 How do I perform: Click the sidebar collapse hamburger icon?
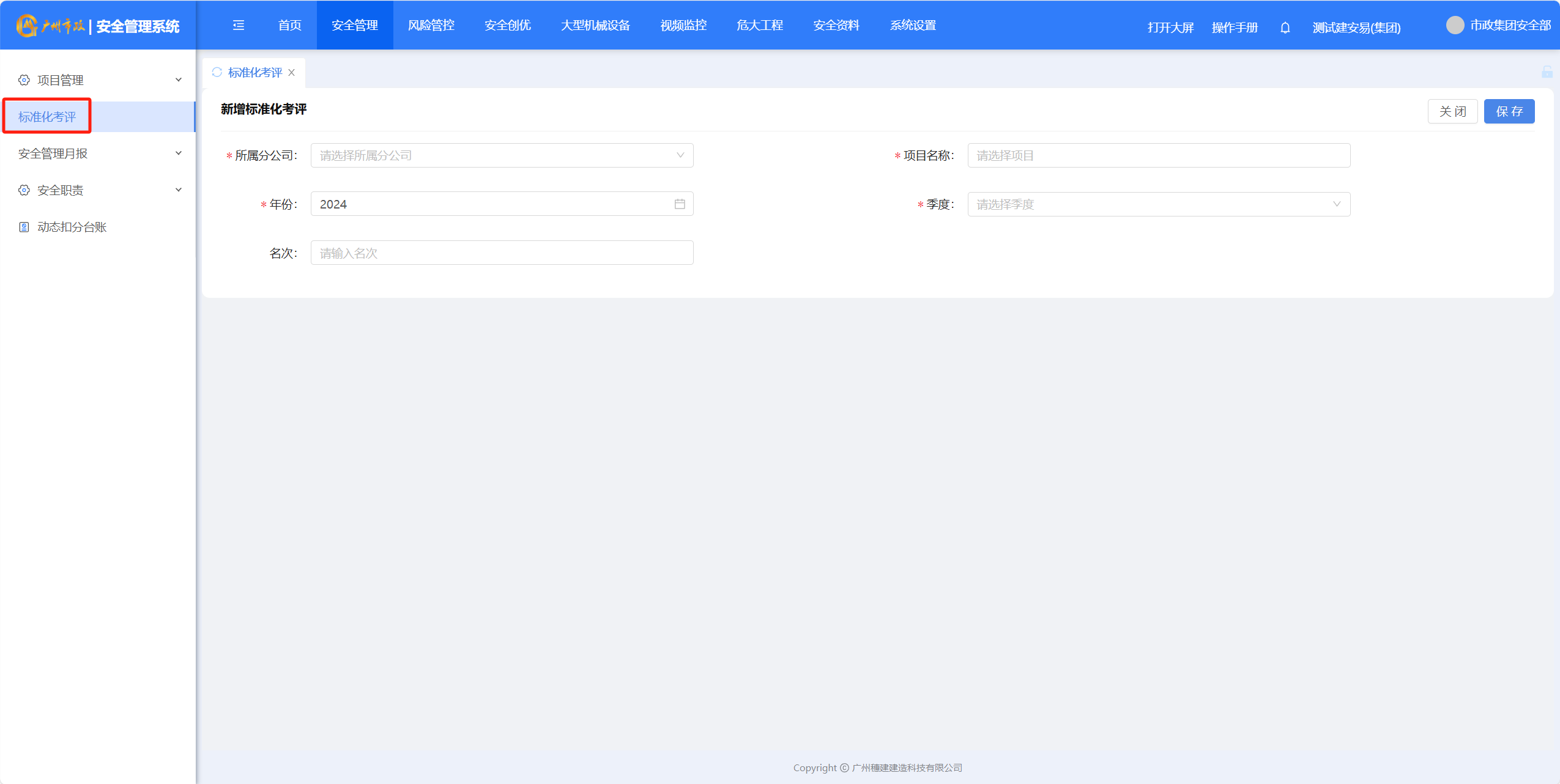(x=239, y=25)
